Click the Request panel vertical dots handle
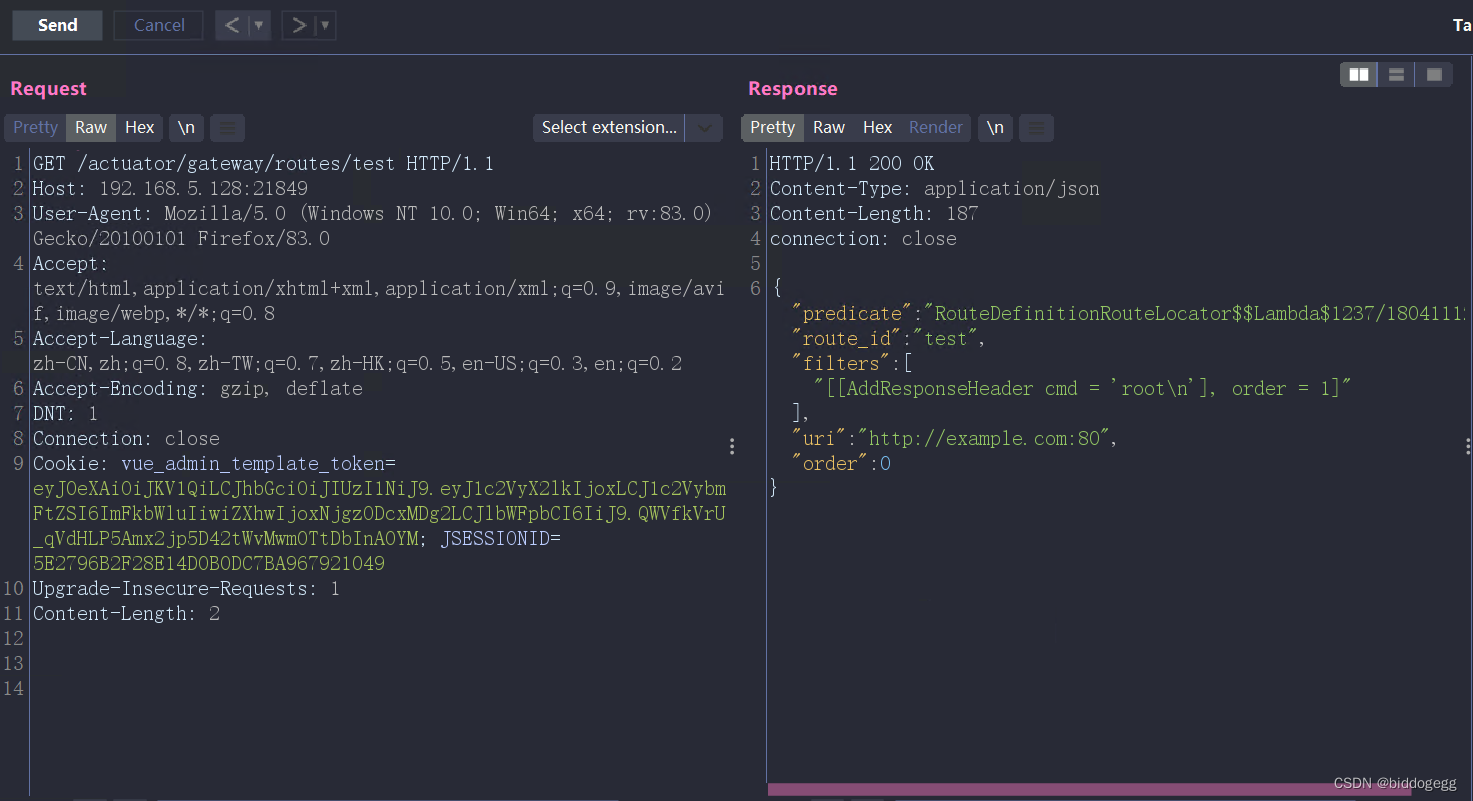Viewport: 1473px width, 801px height. pos(732,446)
